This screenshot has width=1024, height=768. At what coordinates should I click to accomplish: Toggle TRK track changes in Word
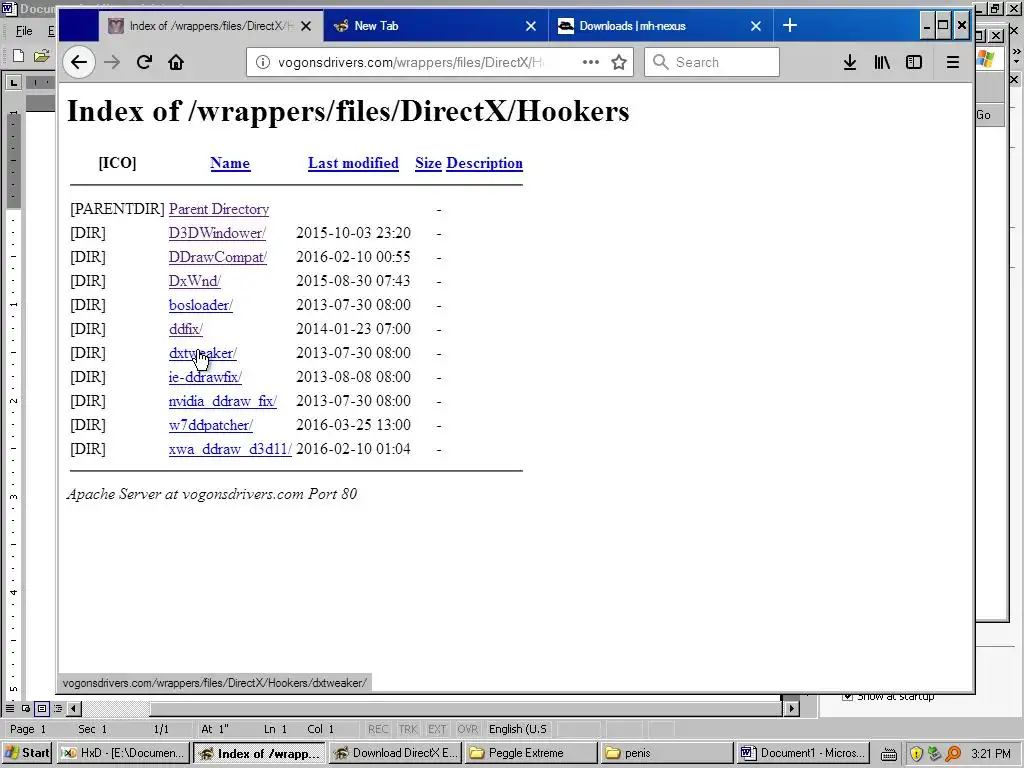(x=408, y=729)
